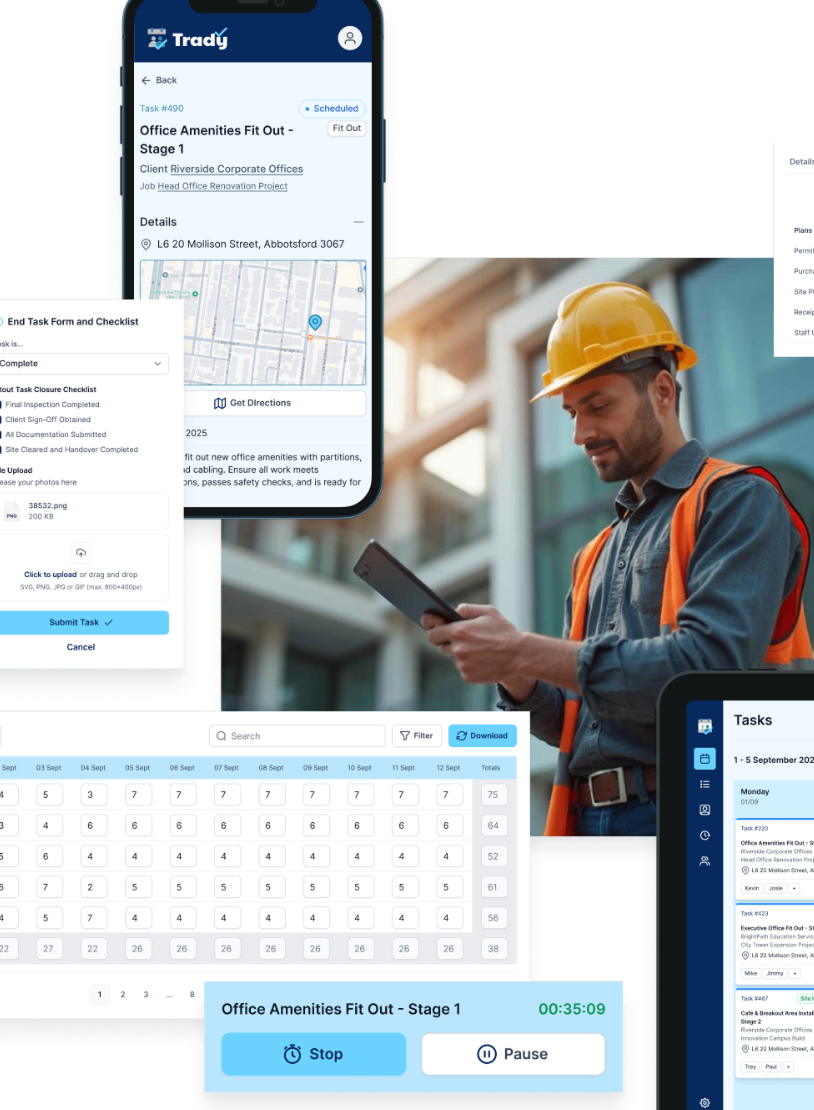The height and width of the screenshot is (1110, 814).
Task: Go to page 8 of the table
Action: (x=192, y=995)
